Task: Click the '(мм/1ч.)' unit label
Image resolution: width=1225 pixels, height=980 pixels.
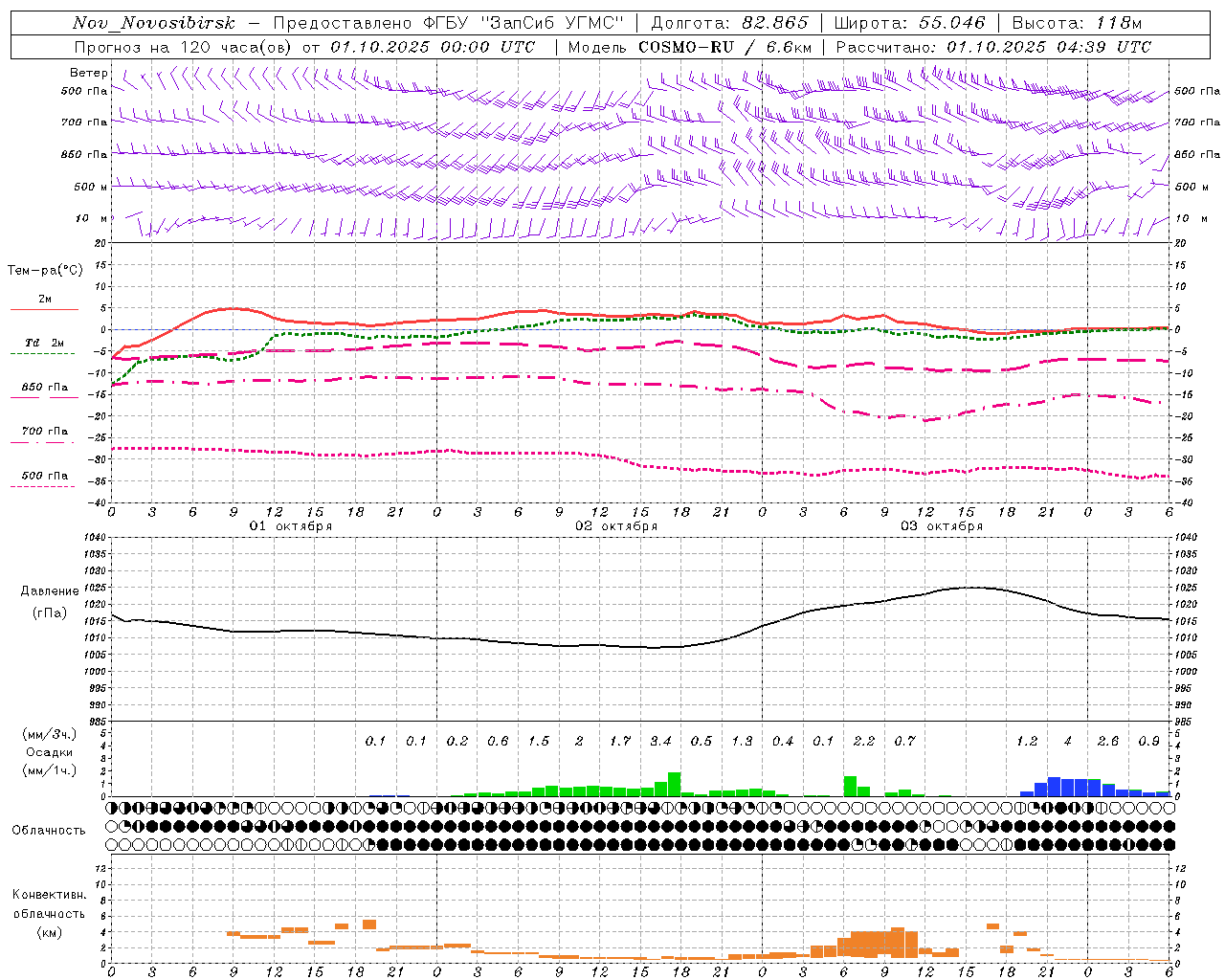Action: [x=50, y=770]
